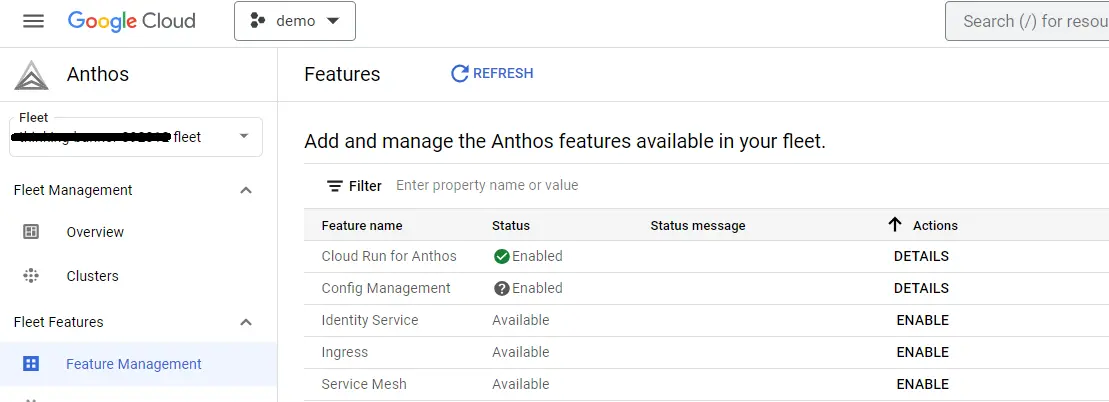Select Clusters in the sidebar
1109x402 pixels.
[92, 276]
